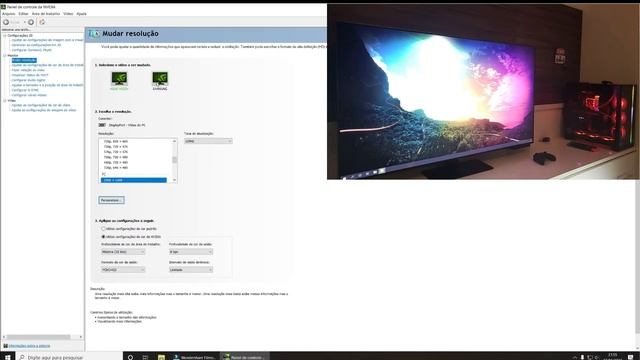This screenshot has height=360, width=640.
Task: Open the output color format dropdown
Action: [x=123, y=270]
